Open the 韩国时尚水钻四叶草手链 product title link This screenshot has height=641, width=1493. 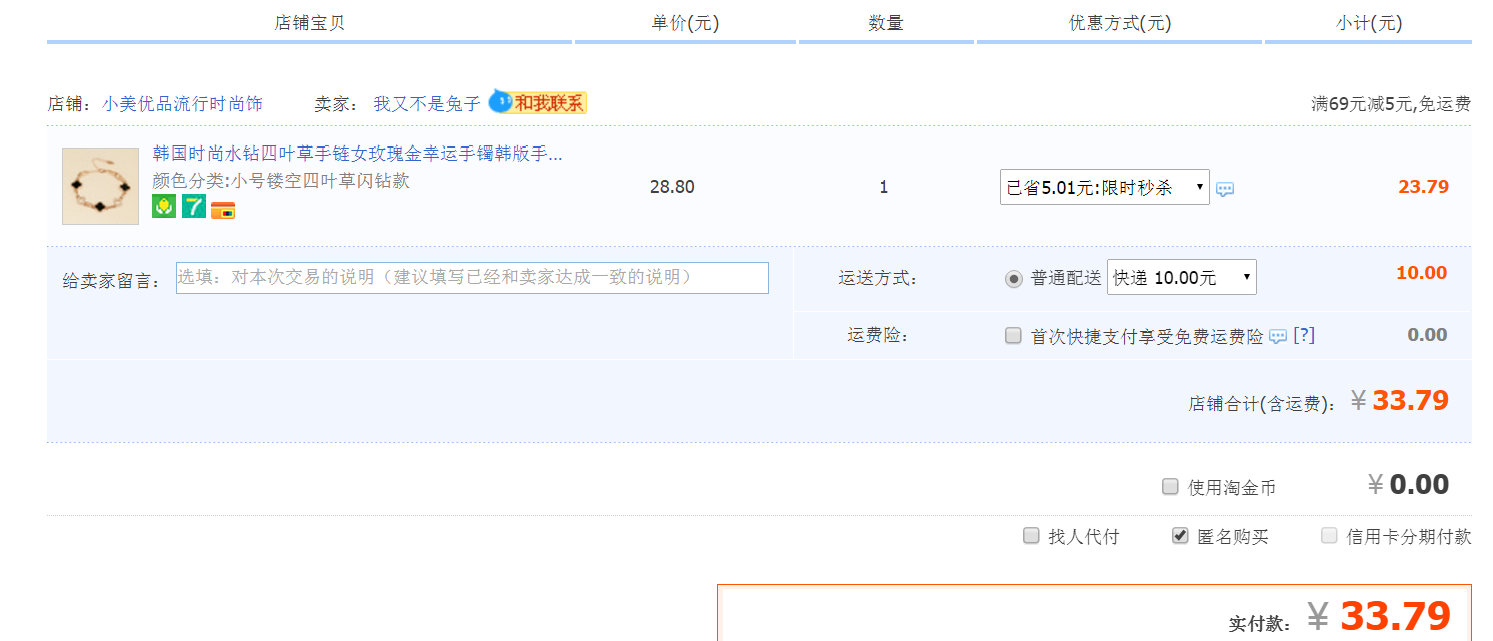point(357,154)
